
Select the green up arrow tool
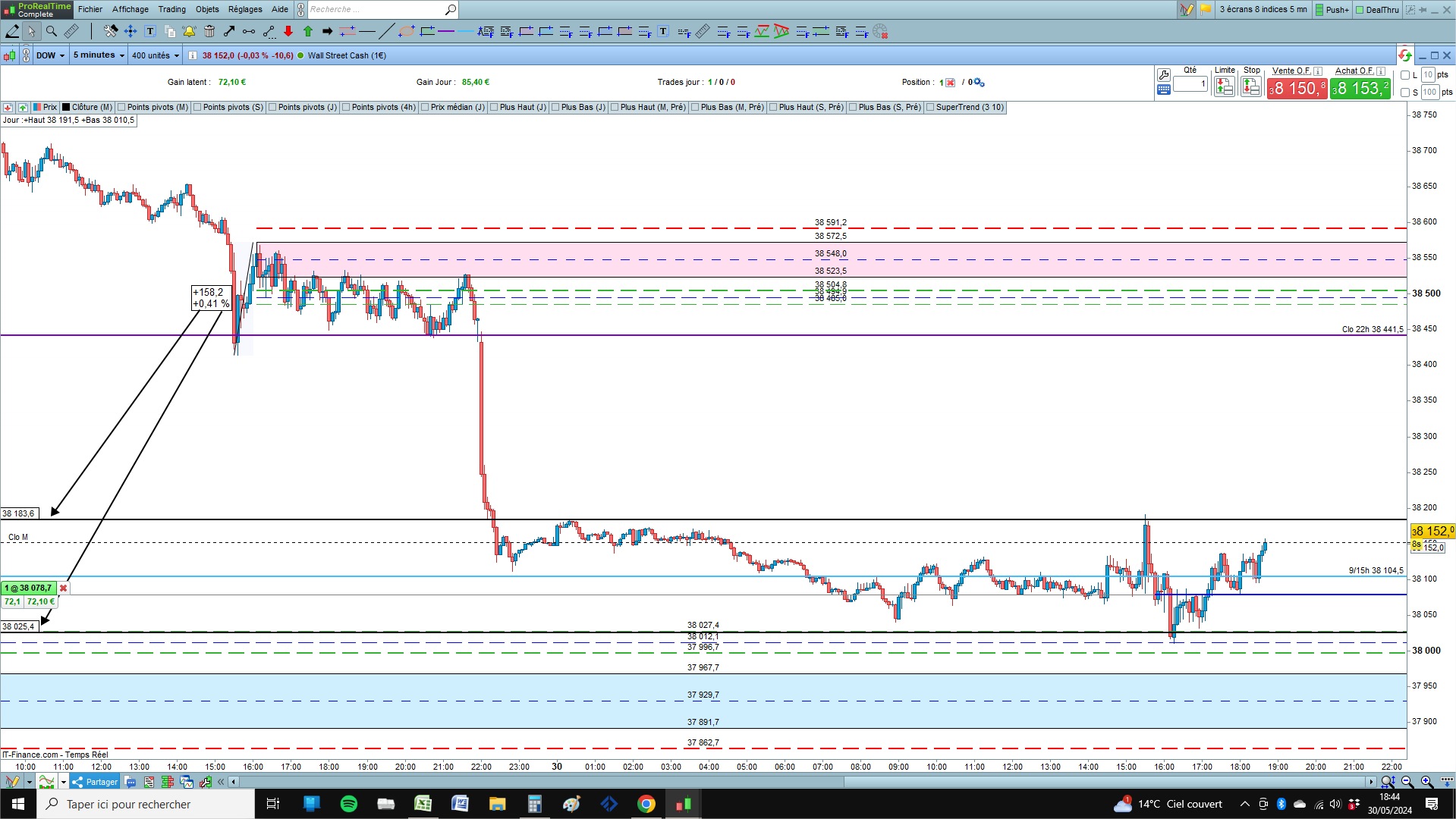(308, 31)
